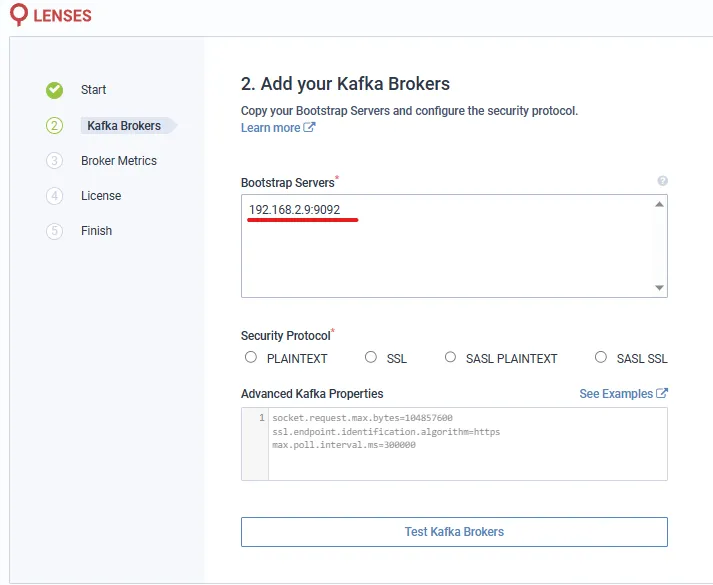Click the line number 1 gutter
The image size is (713, 585).
(x=261, y=418)
